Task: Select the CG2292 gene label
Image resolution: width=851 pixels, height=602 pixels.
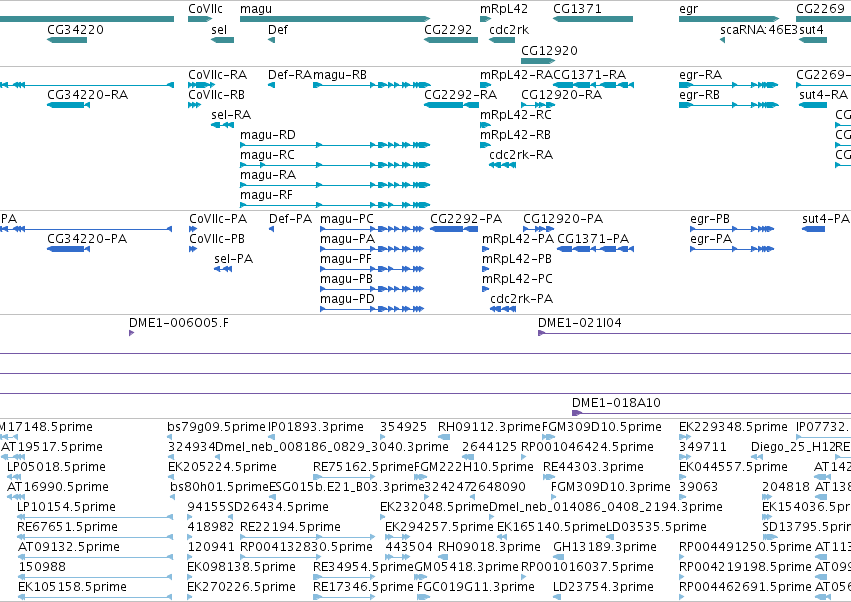Action: (448, 29)
